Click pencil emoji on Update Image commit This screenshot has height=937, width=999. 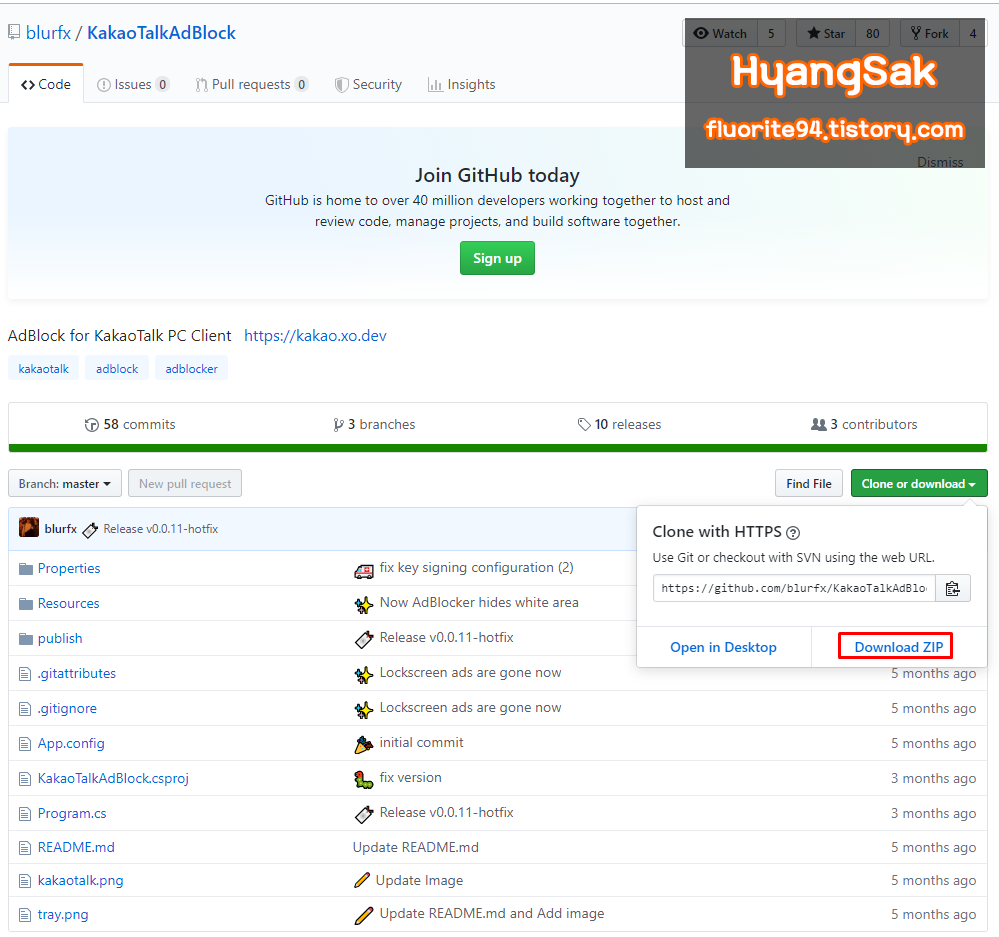coord(362,880)
